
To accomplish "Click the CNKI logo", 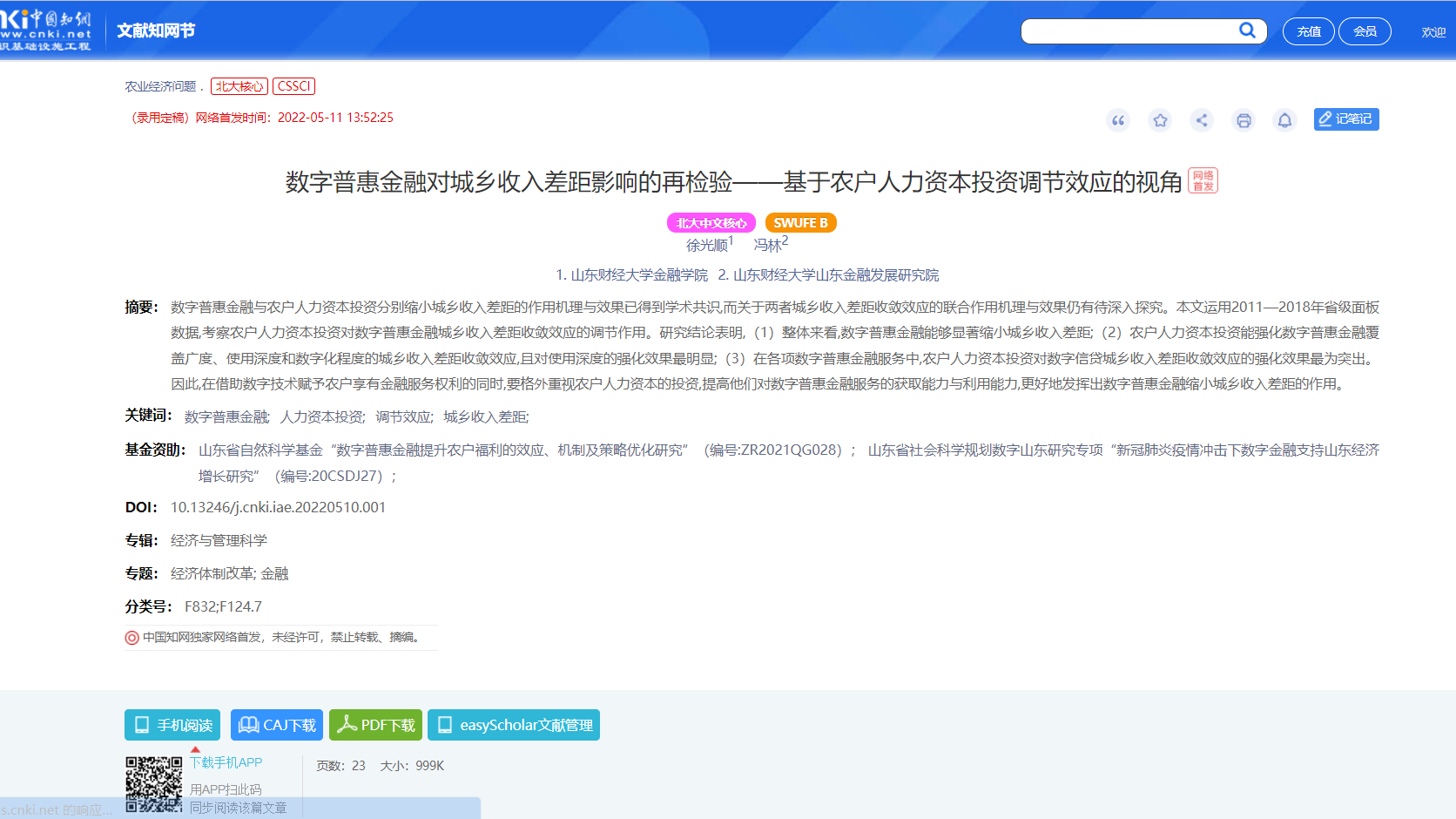I will pyautogui.click(x=45, y=30).
